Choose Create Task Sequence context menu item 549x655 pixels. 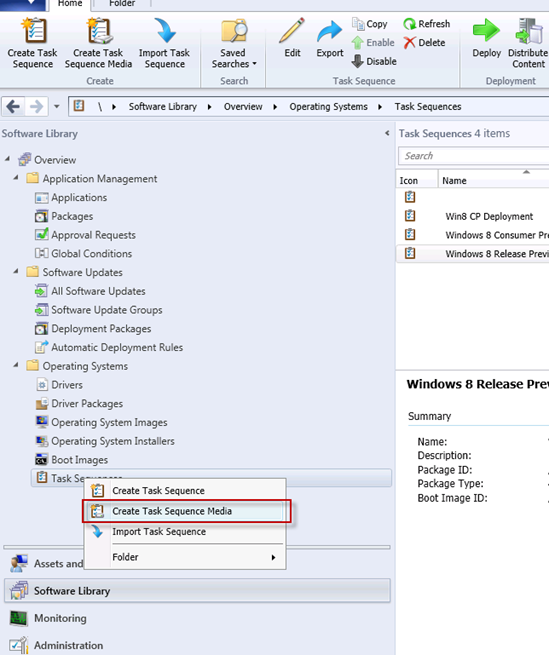[x=185, y=490]
